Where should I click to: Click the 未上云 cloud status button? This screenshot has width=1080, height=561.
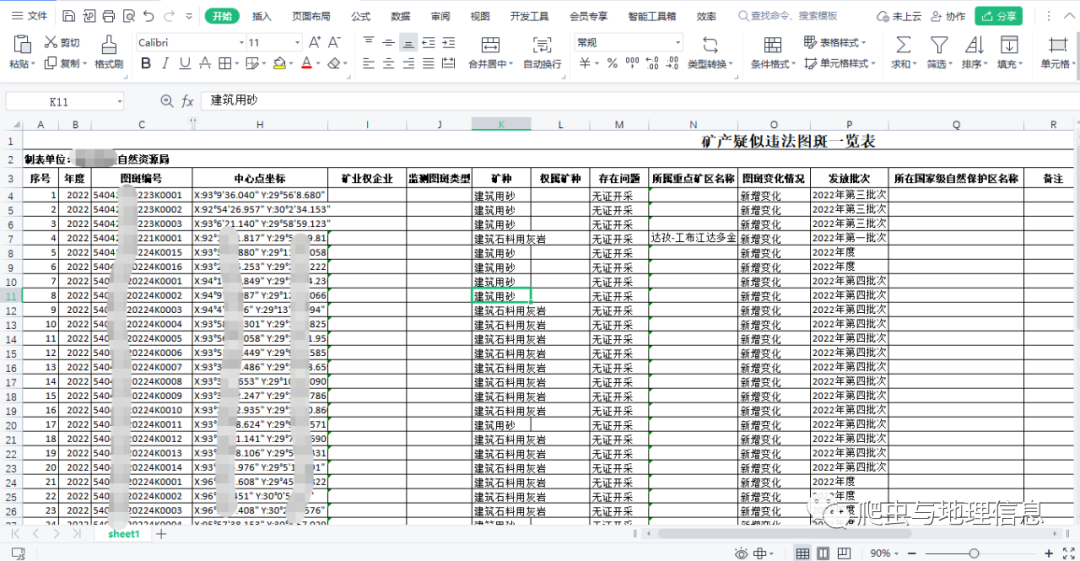tap(899, 16)
